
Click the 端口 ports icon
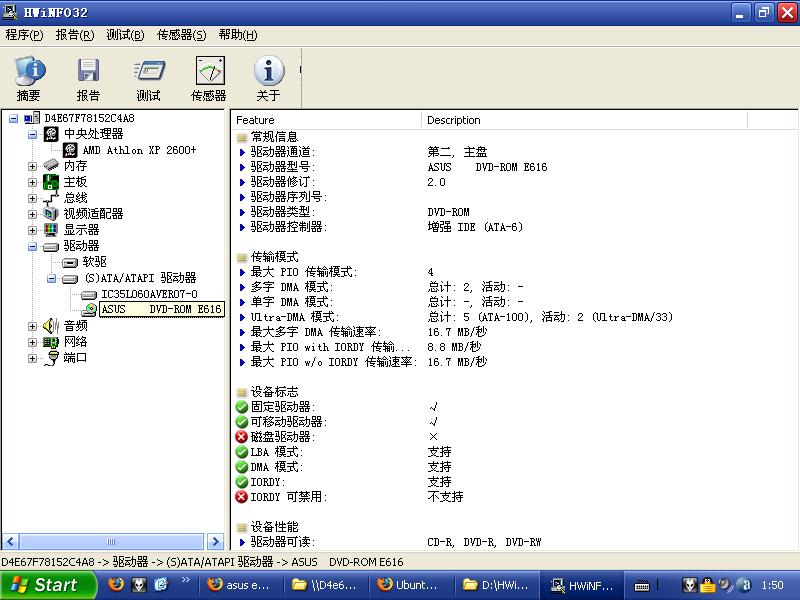pyautogui.click(x=51, y=358)
